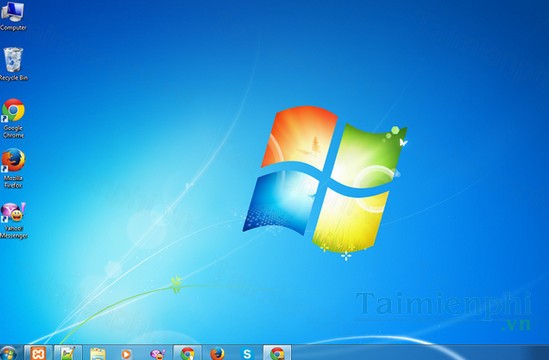Open Skype from the taskbar
The width and height of the screenshot is (549, 360).
coord(247,354)
